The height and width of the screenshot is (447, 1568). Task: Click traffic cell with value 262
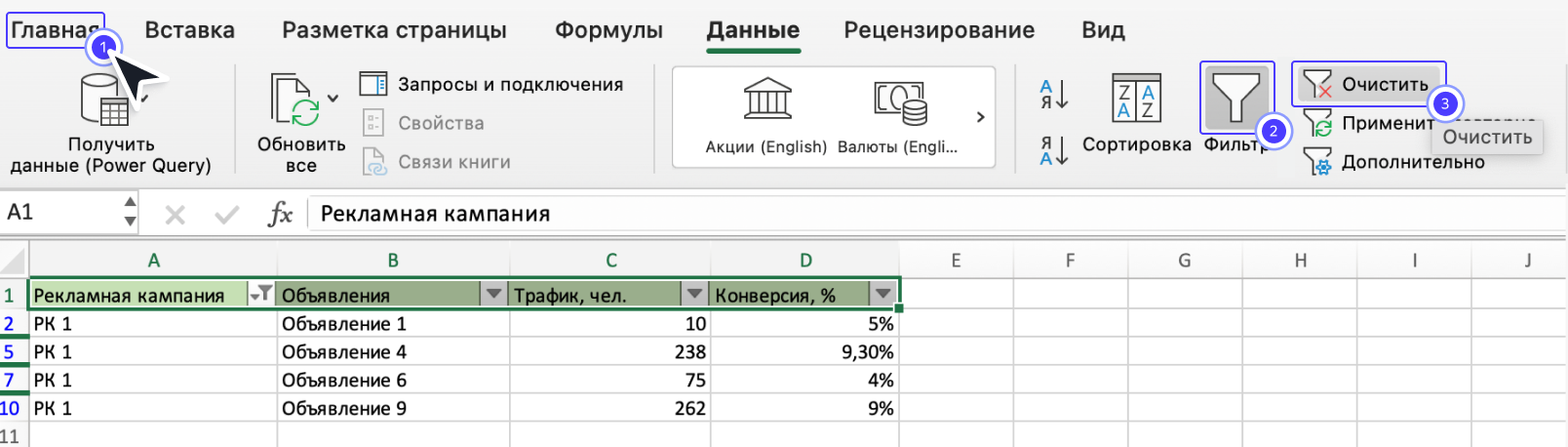coord(610,408)
